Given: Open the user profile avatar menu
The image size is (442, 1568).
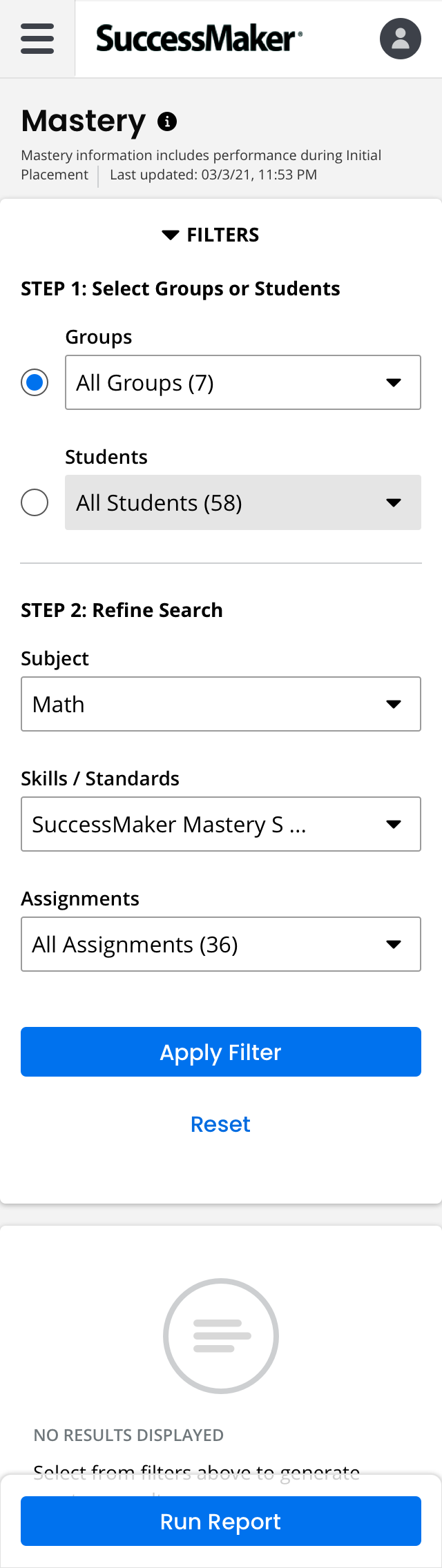Looking at the screenshot, I should click(401, 39).
